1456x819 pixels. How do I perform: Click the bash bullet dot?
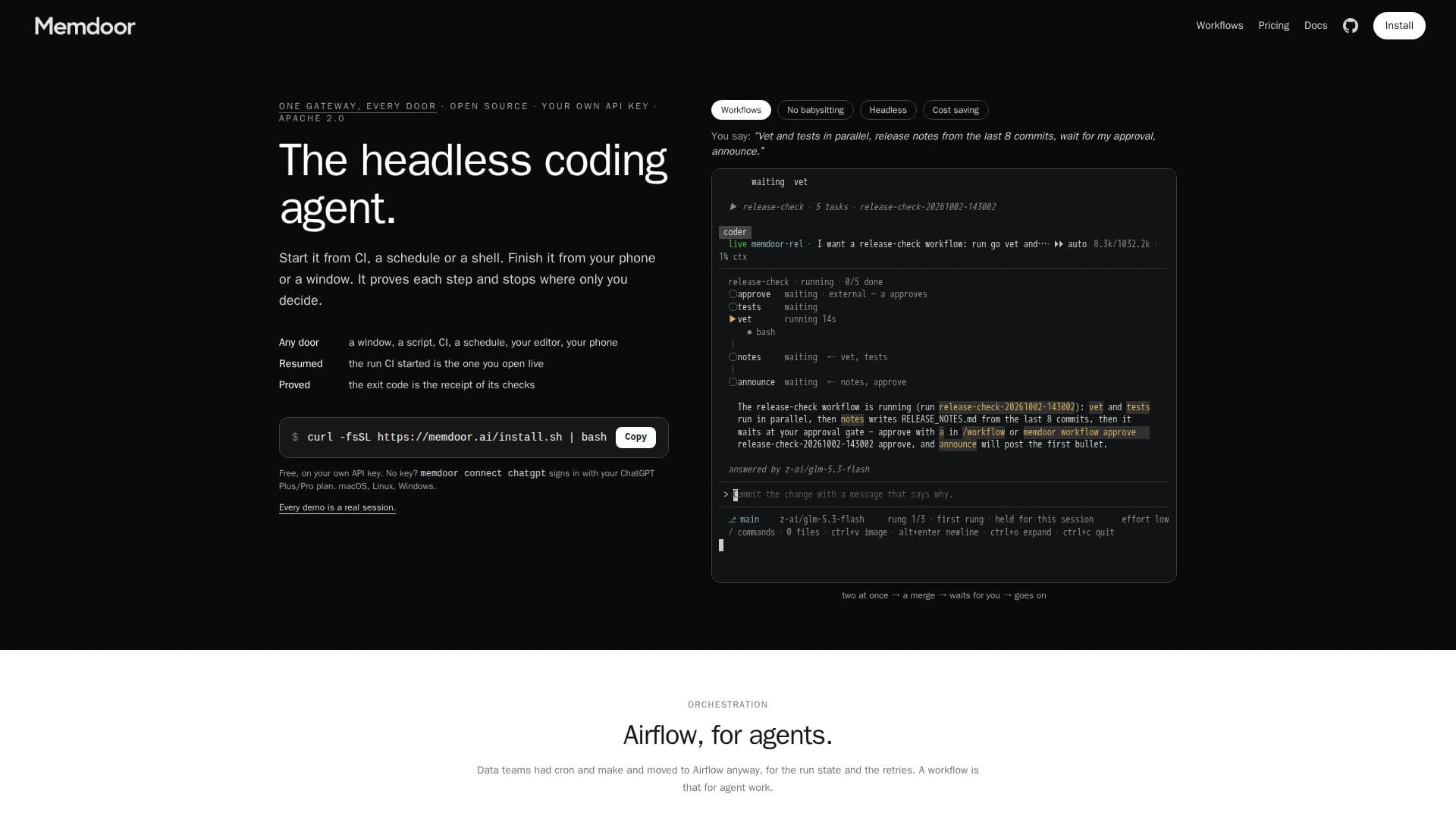[749, 332]
